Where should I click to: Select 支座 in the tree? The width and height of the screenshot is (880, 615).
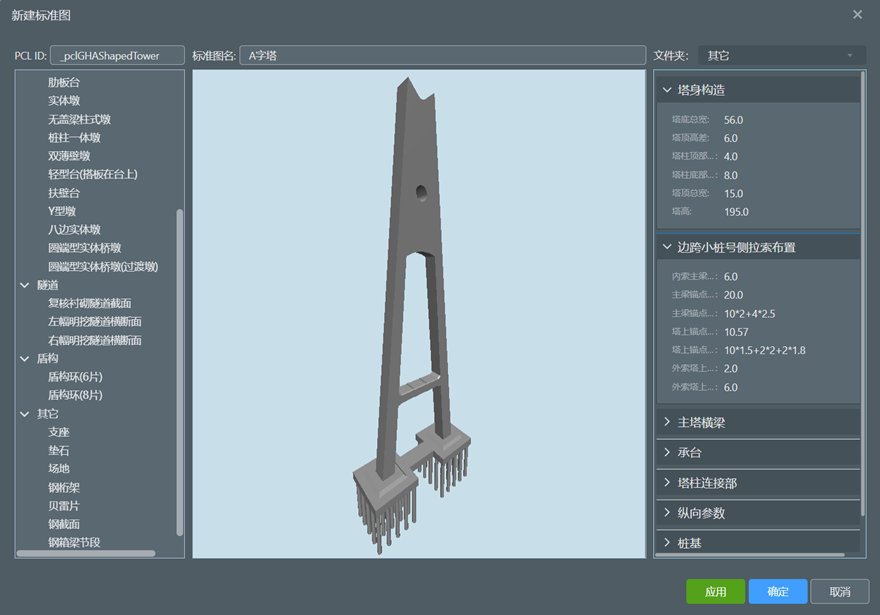pyautogui.click(x=59, y=432)
